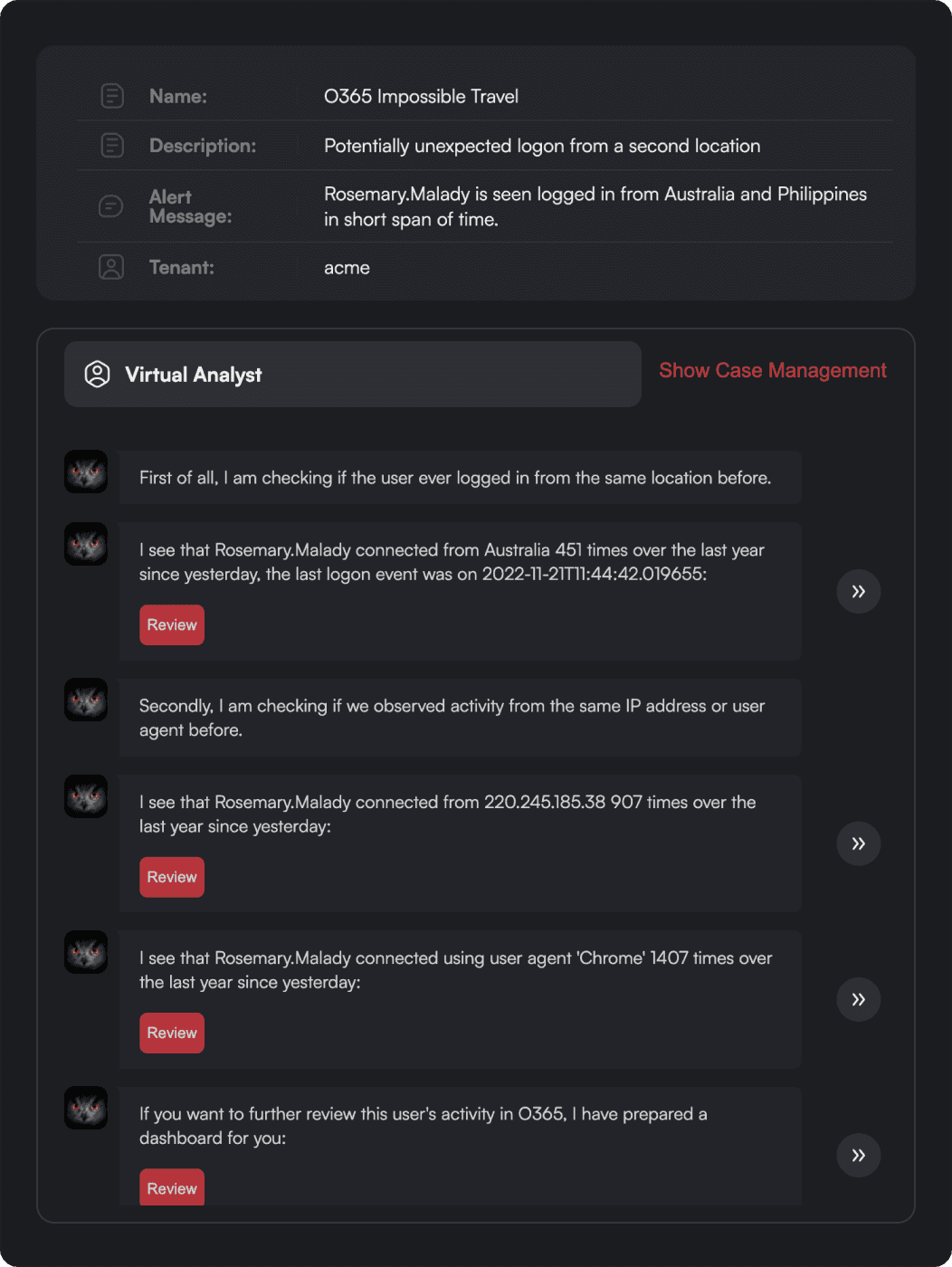The width and height of the screenshot is (952, 1267).
Task: Click Review under the Chrome user agent message
Action: pos(171,1033)
